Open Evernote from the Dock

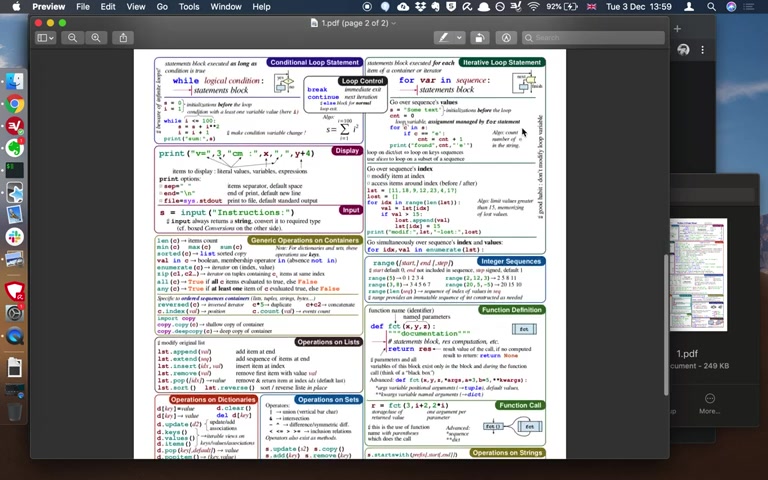tap(15, 148)
